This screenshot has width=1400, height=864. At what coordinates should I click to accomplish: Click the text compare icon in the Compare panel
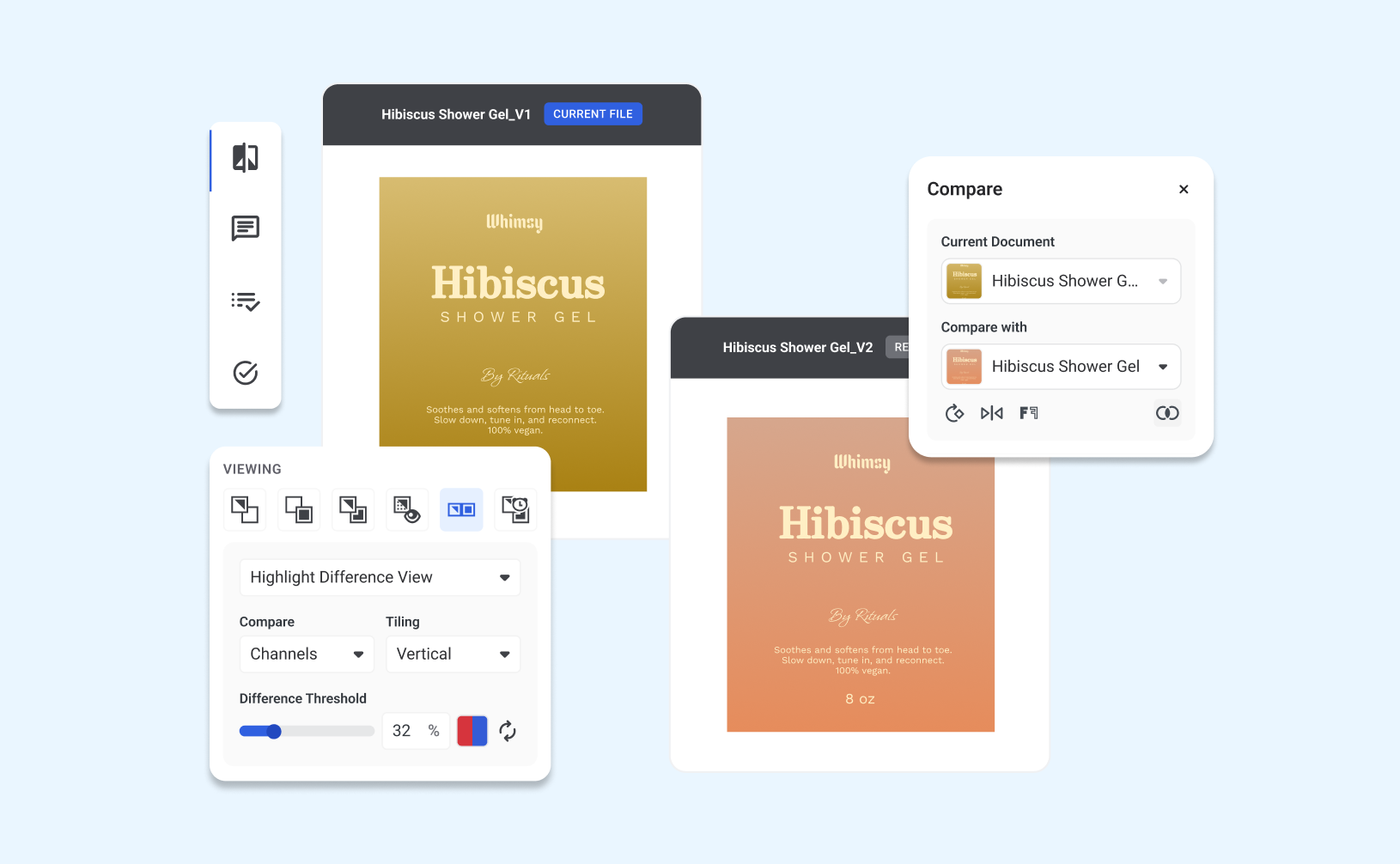(x=1029, y=413)
